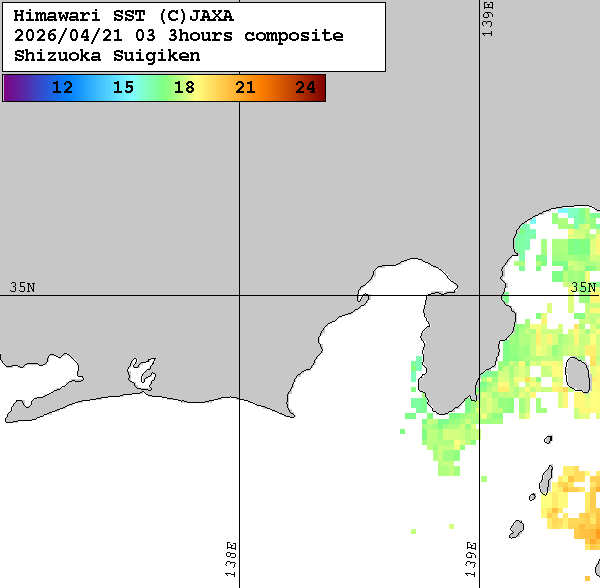This screenshot has width=600, height=588.
Task: Click the large gray island east of the peninsula
Action: tap(577, 375)
